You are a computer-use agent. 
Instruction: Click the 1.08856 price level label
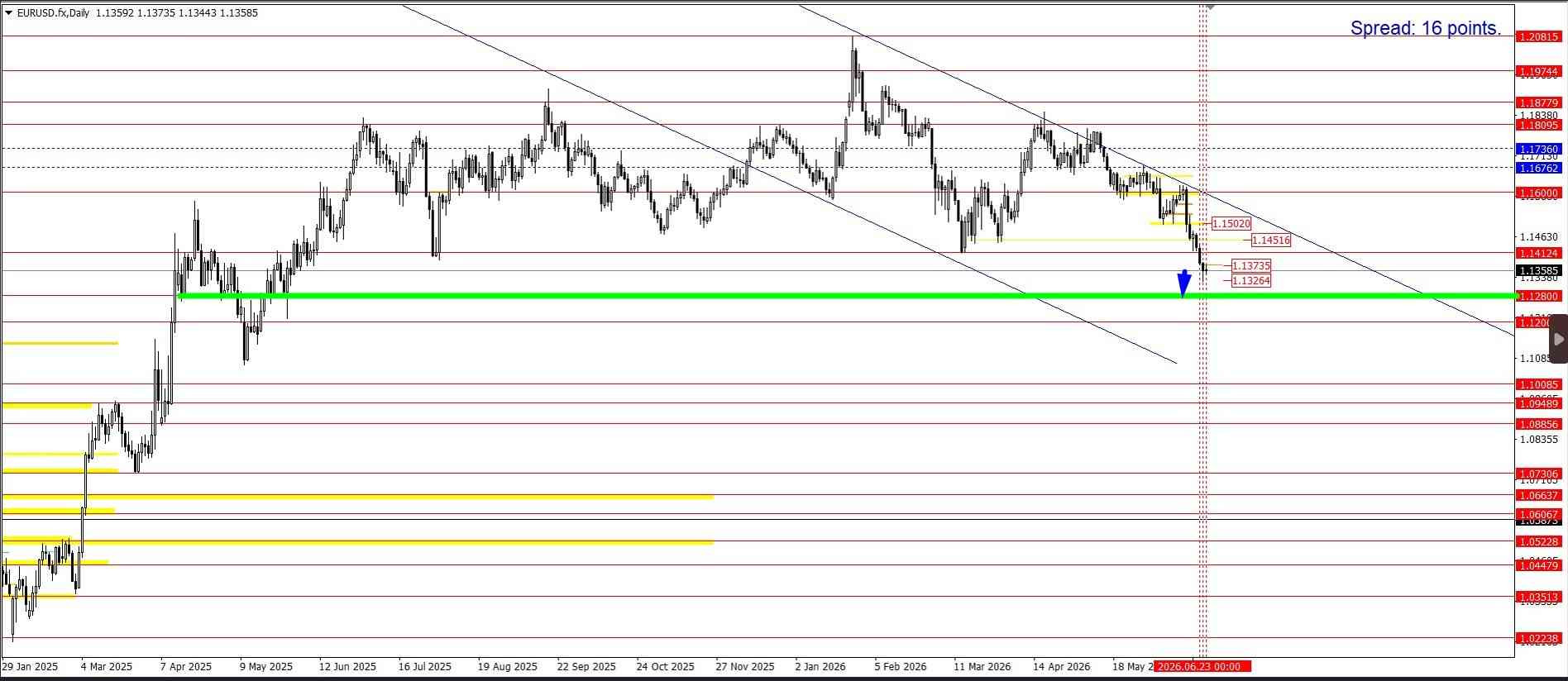[x=1539, y=425]
